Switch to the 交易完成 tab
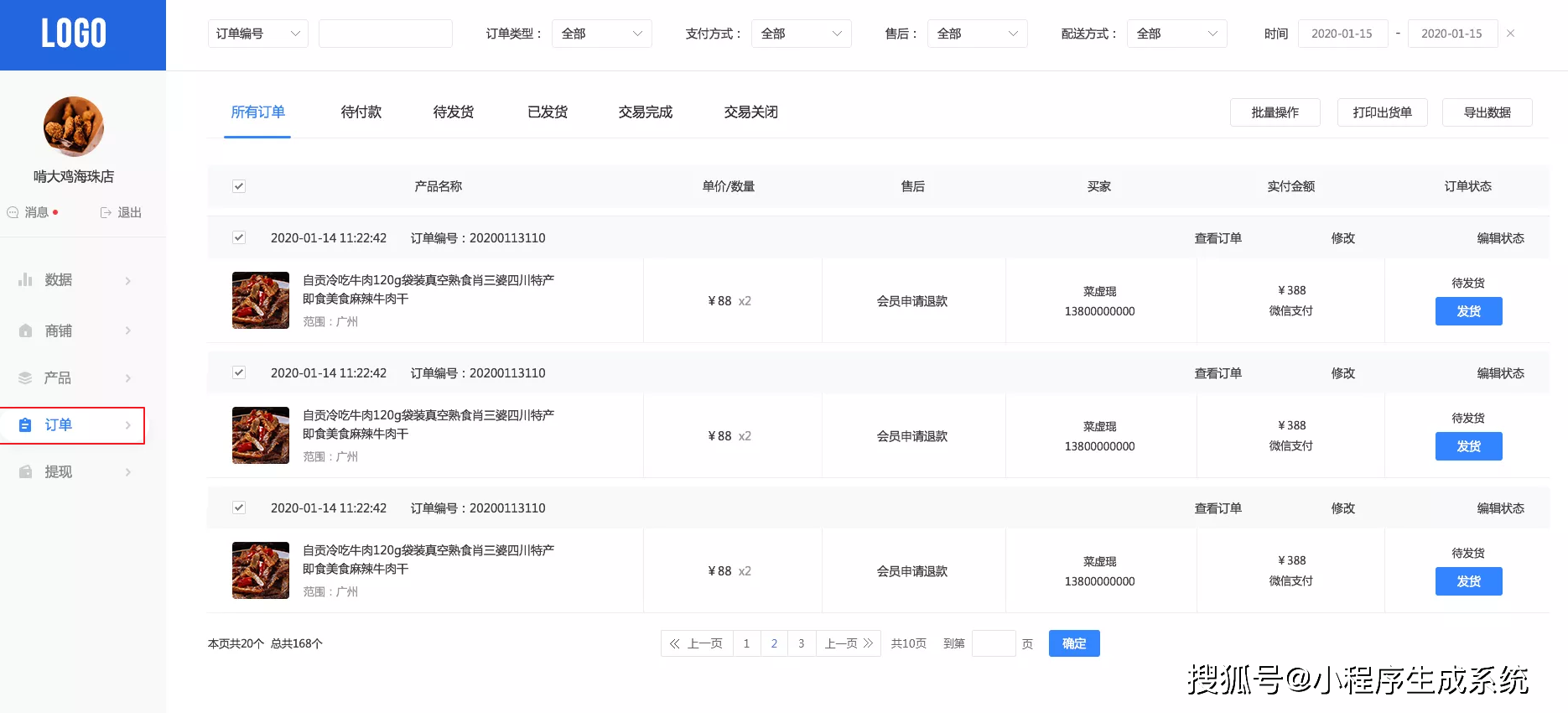This screenshot has height=713, width=1568. [646, 112]
